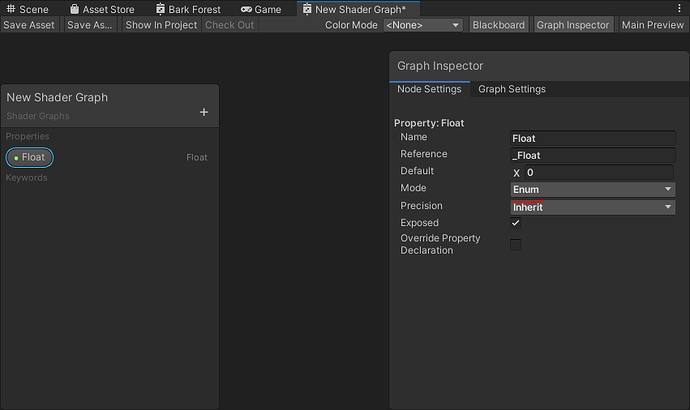Click the Bark Forest tab icon

point(160,9)
